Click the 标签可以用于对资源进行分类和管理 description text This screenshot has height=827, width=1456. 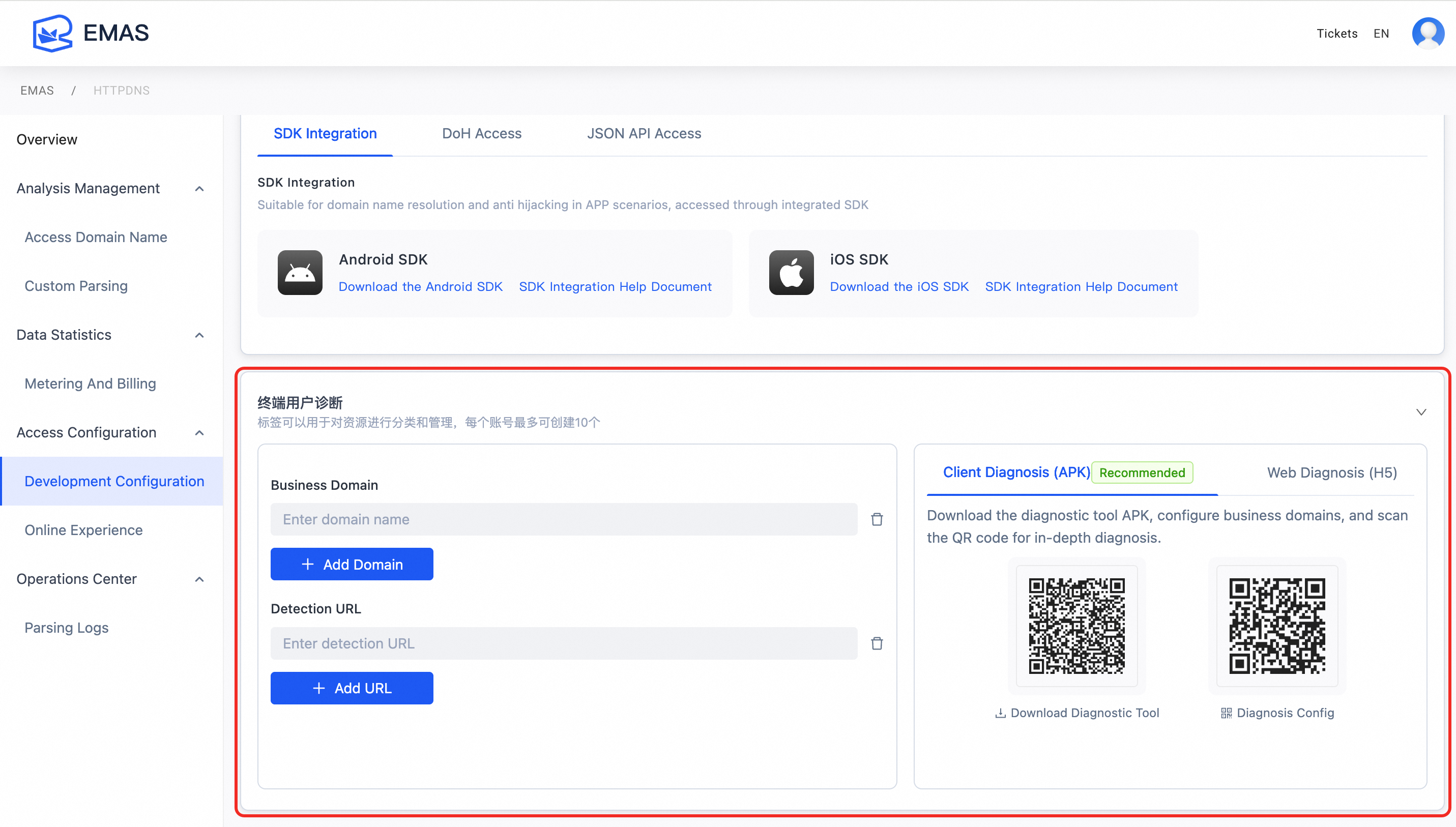(x=429, y=423)
